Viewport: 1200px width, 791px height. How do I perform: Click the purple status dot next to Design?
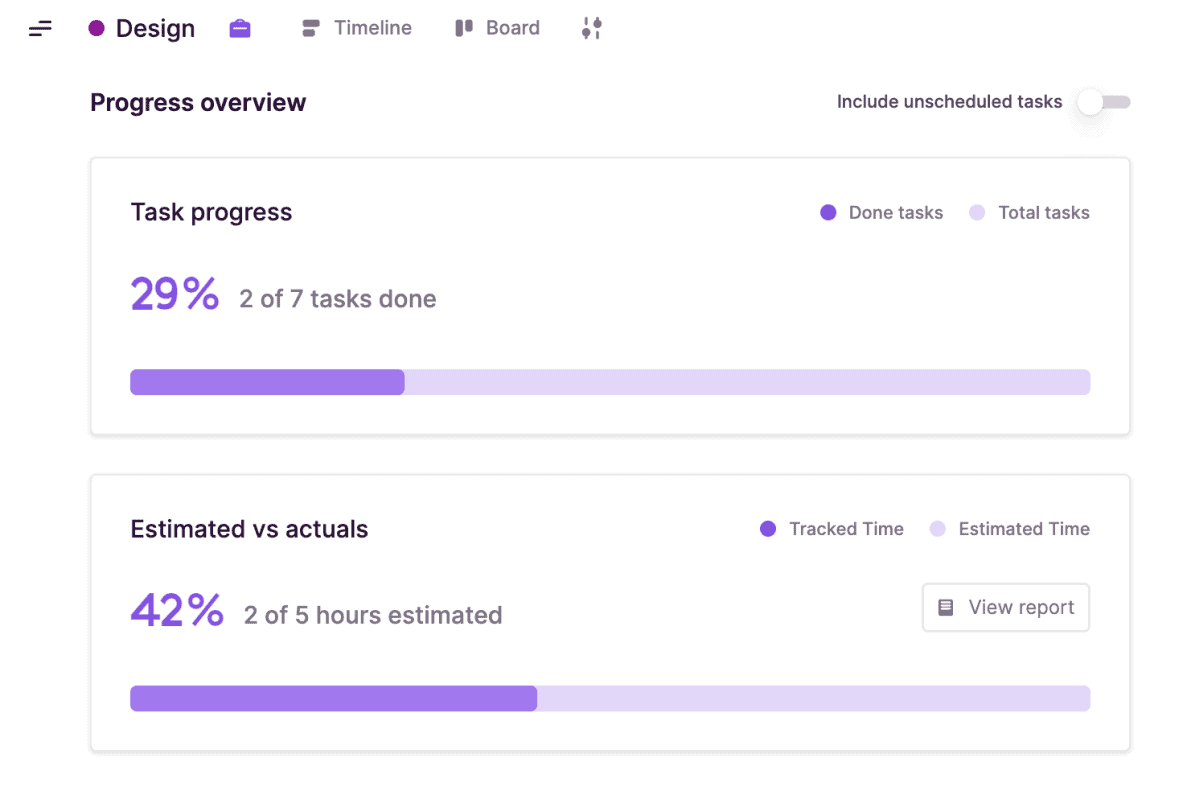click(x=96, y=28)
